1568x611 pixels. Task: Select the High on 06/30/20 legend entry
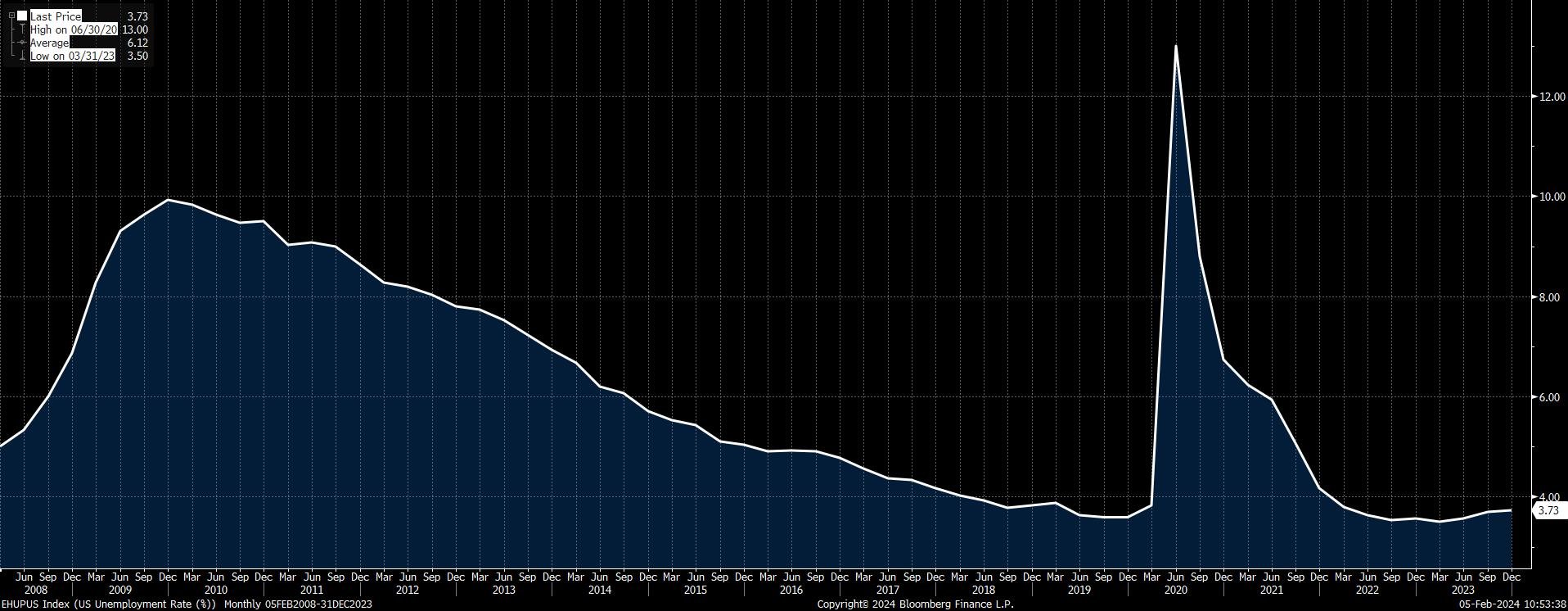74,29
